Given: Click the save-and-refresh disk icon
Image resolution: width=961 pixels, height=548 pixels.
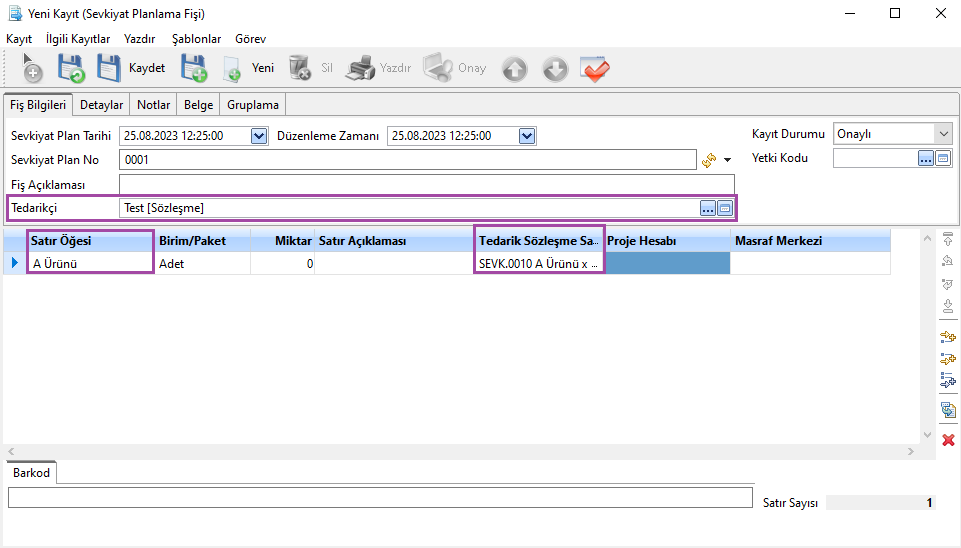Looking at the screenshot, I should (x=70, y=68).
